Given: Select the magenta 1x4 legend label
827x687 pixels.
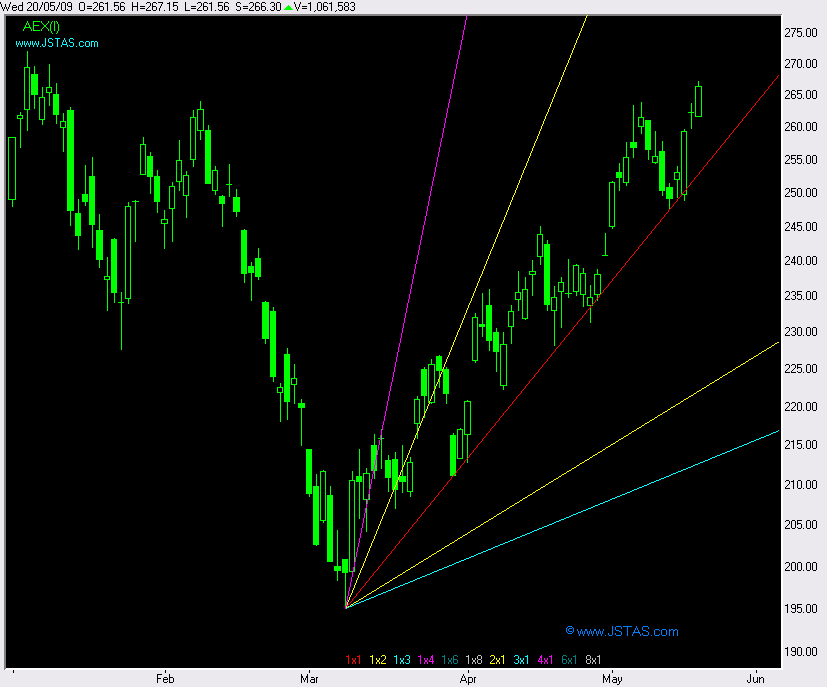Looking at the screenshot, I should 426,660.
